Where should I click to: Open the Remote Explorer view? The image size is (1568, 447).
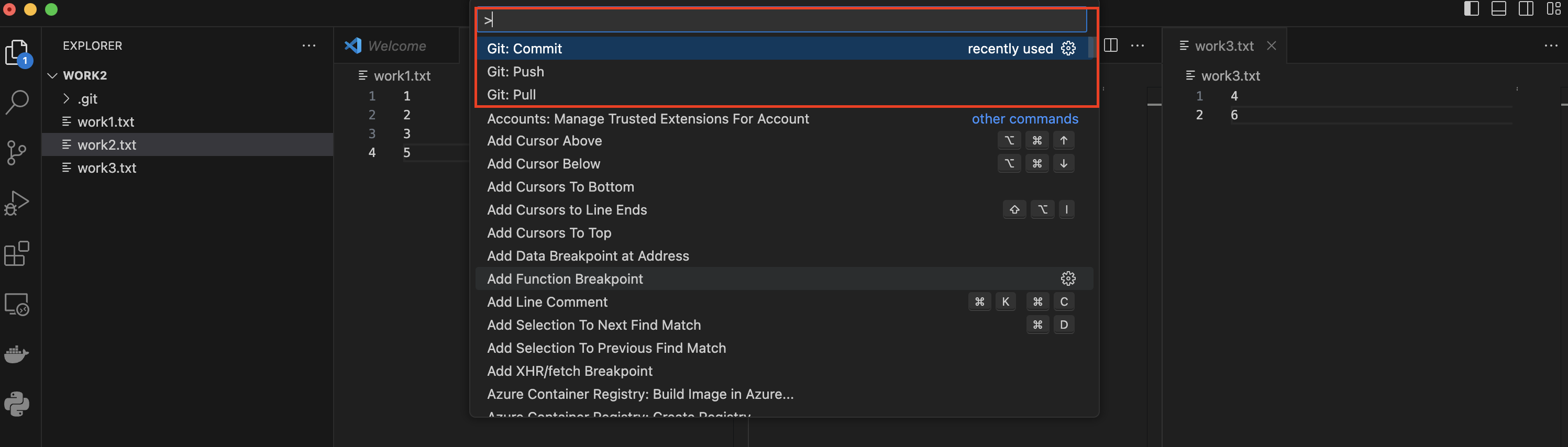click(x=17, y=304)
